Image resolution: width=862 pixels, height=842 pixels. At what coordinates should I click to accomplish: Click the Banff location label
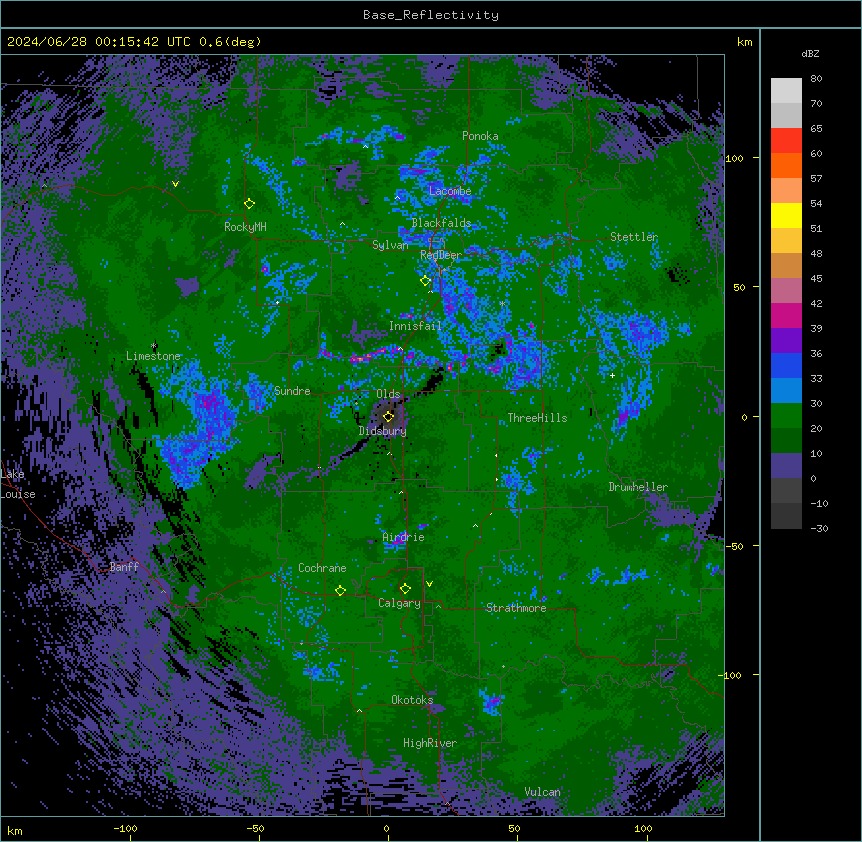124,567
